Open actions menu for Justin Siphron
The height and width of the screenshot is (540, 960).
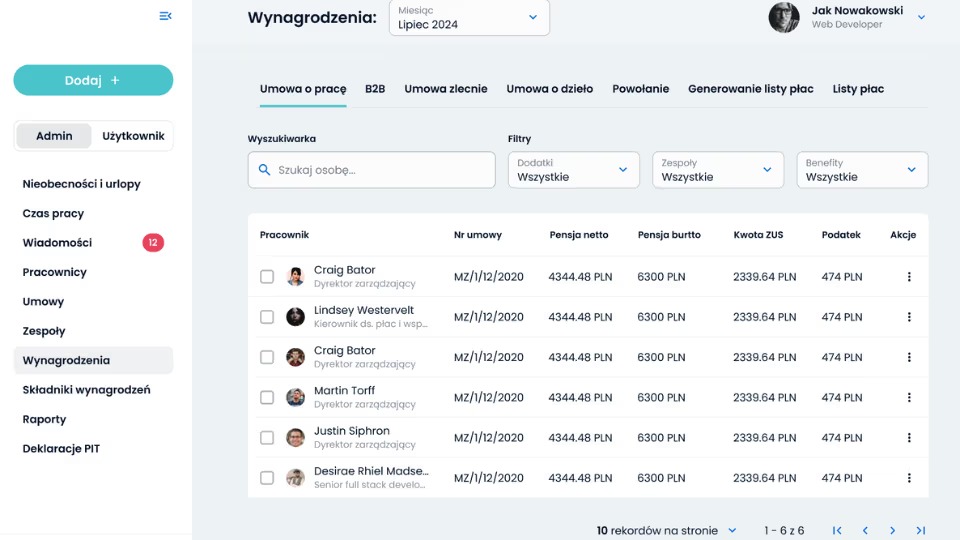pos(909,438)
